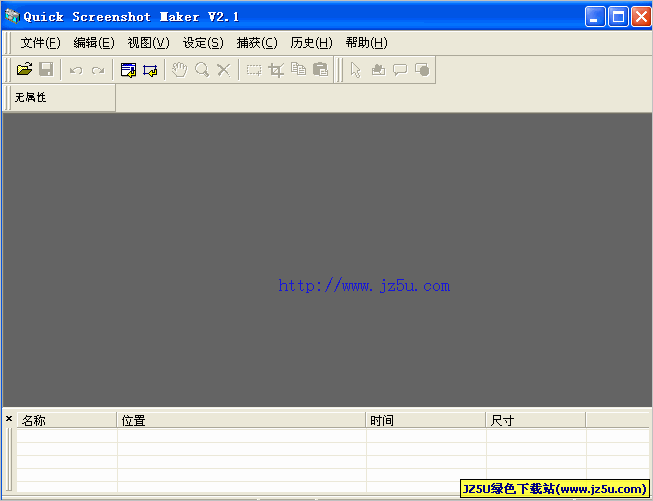Sort history list by 尺寸 column
Image resolution: width=653 pixels, height=501 pixels.
(536, 420)
